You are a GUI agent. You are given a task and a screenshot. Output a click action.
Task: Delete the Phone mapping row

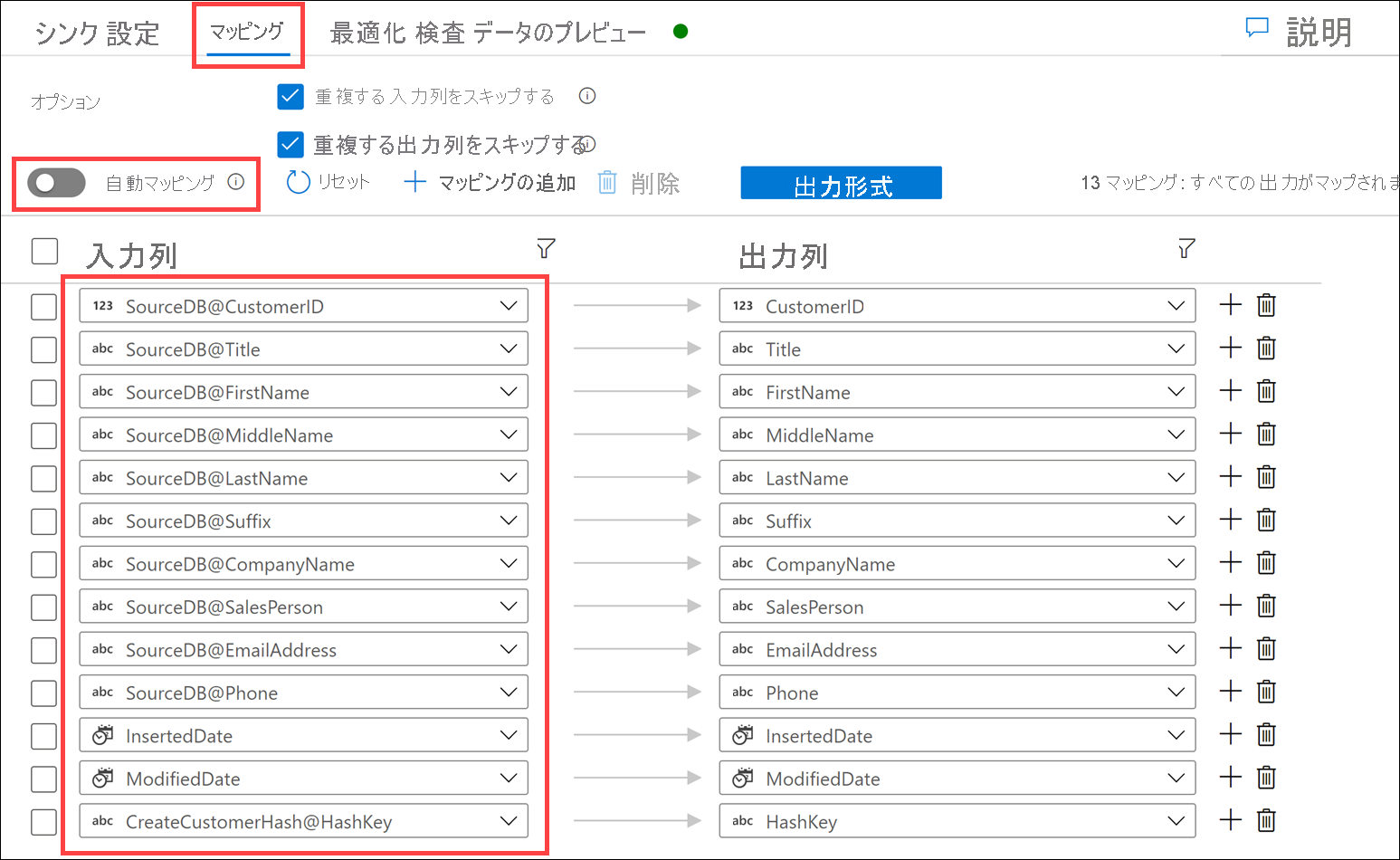tap(1266, 692)
